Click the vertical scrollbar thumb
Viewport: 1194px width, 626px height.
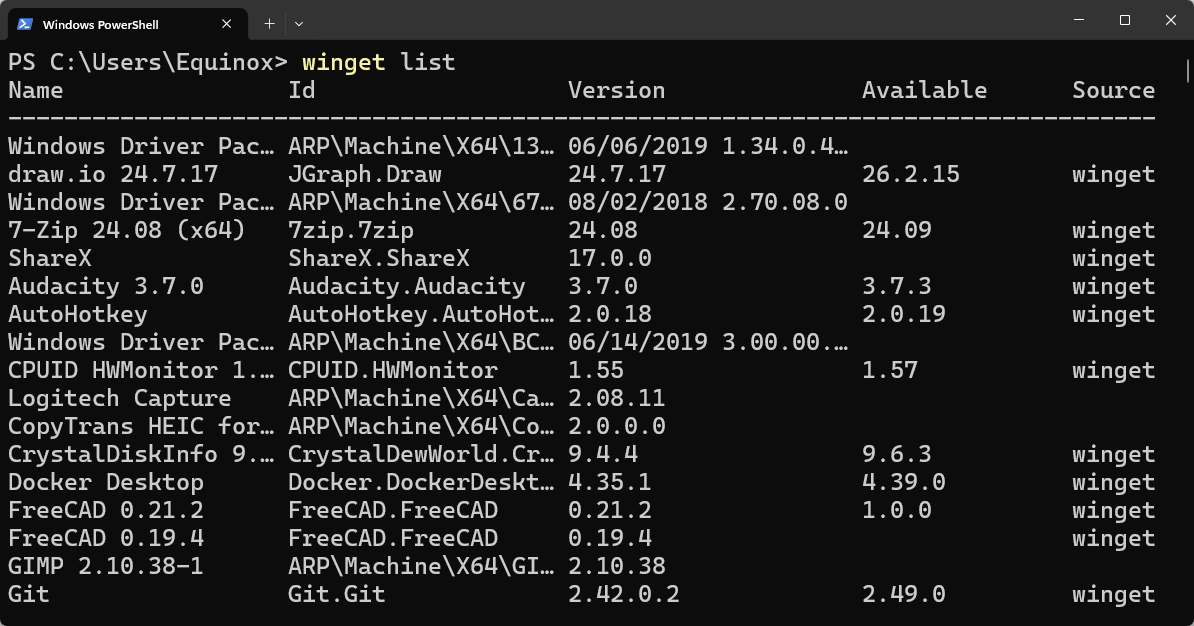(1187, 70)
